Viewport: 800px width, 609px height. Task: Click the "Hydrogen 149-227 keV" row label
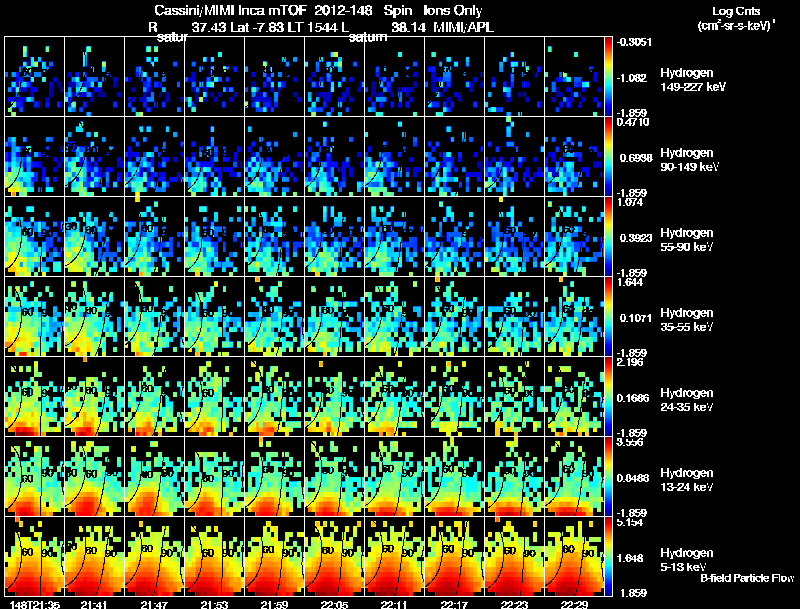(x=693, y=80)
